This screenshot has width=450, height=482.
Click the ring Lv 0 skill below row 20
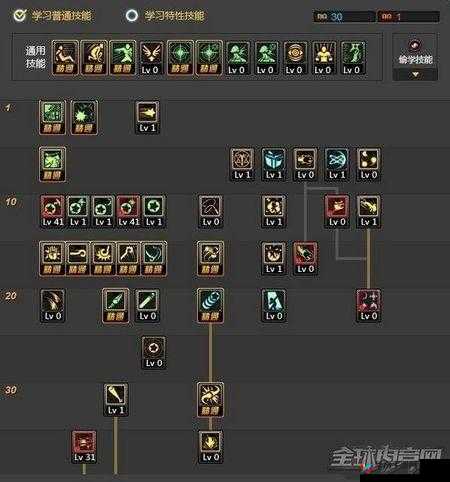[154, 353]
